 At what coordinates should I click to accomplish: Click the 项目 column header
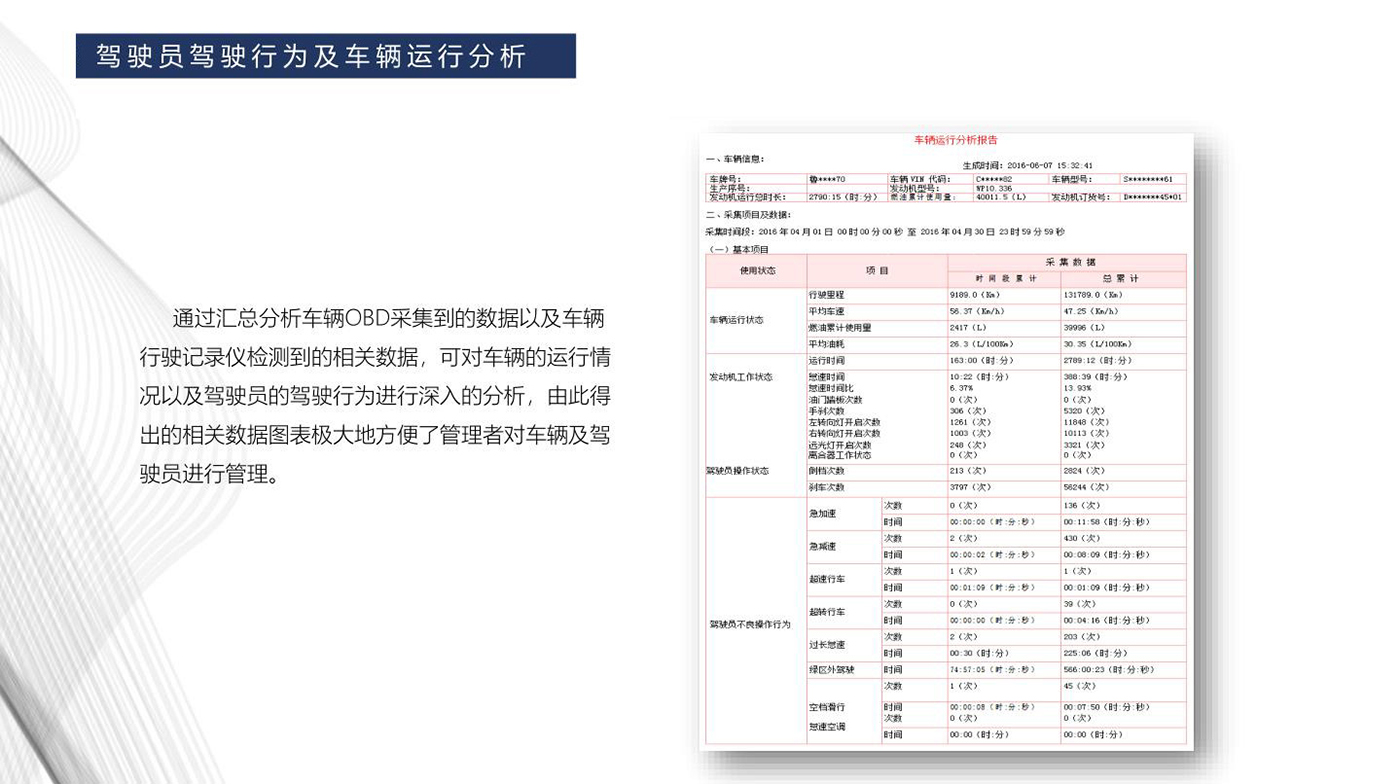pyautogui.click(x=877, y=270)
